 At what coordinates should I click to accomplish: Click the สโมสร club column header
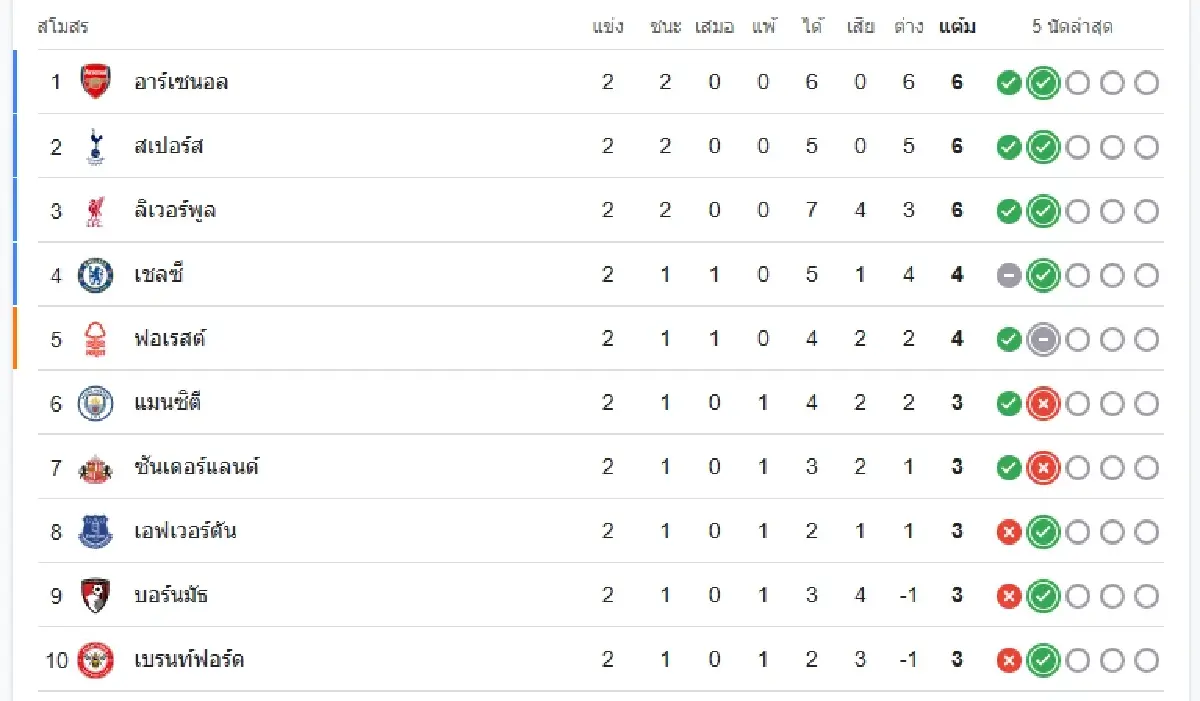click(63, 27)
